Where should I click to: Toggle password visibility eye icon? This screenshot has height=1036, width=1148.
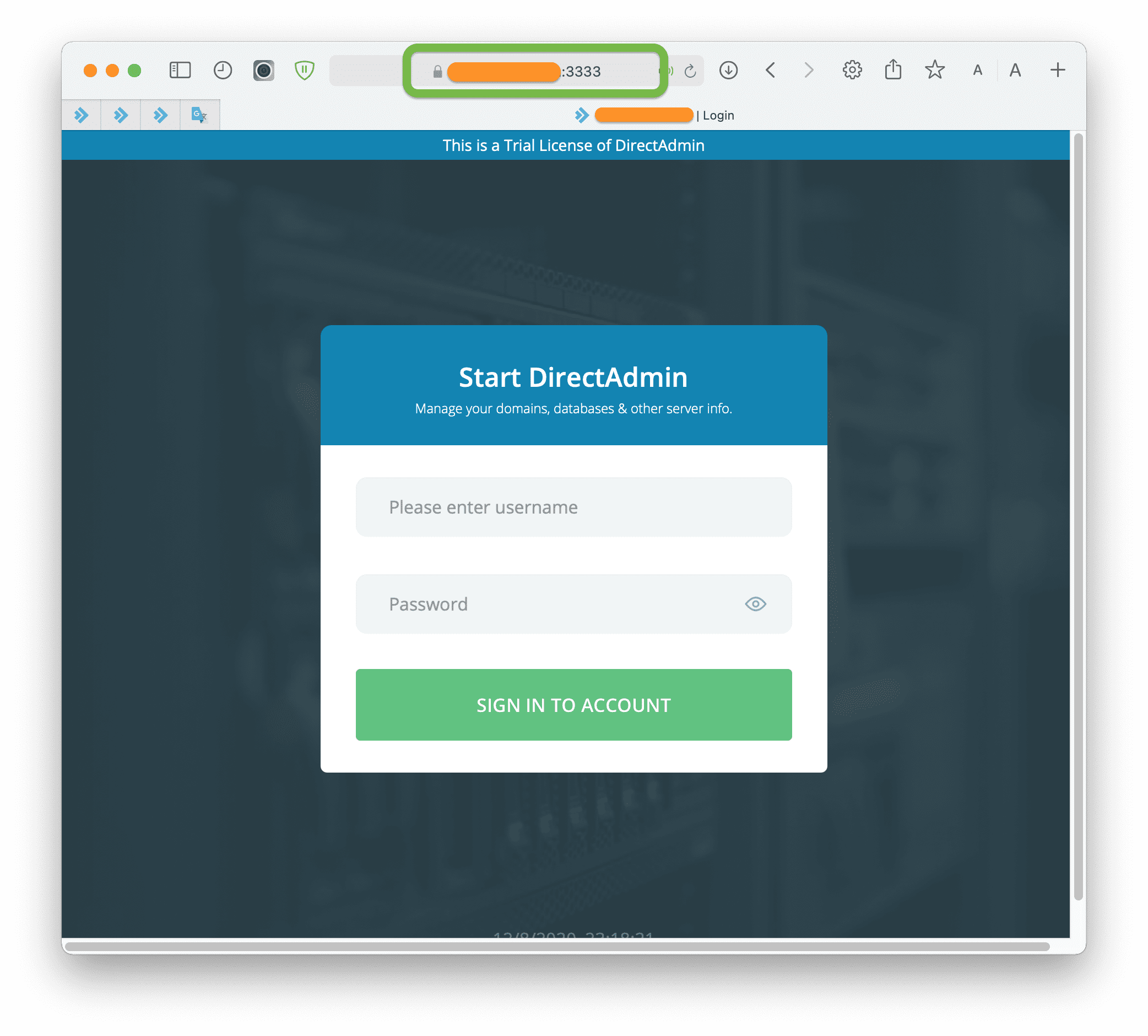[756, 603]
